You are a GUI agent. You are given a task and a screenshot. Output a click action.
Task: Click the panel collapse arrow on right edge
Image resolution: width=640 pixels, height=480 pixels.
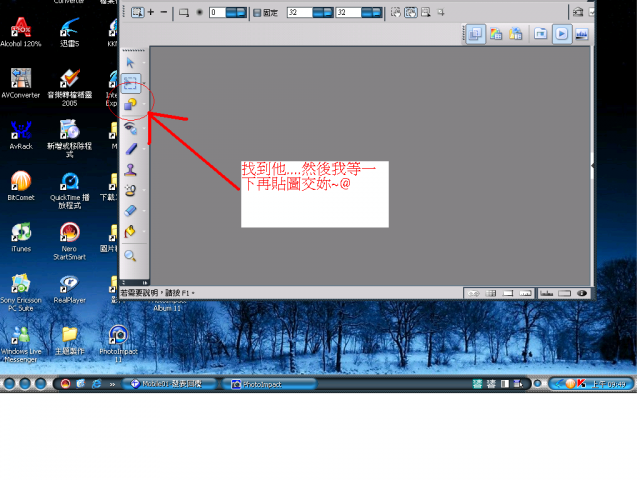592,165
